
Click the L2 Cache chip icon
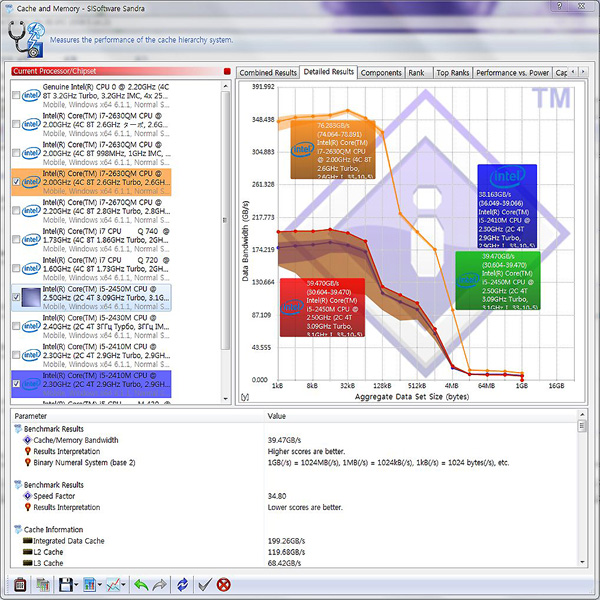(x=27, y=552)
